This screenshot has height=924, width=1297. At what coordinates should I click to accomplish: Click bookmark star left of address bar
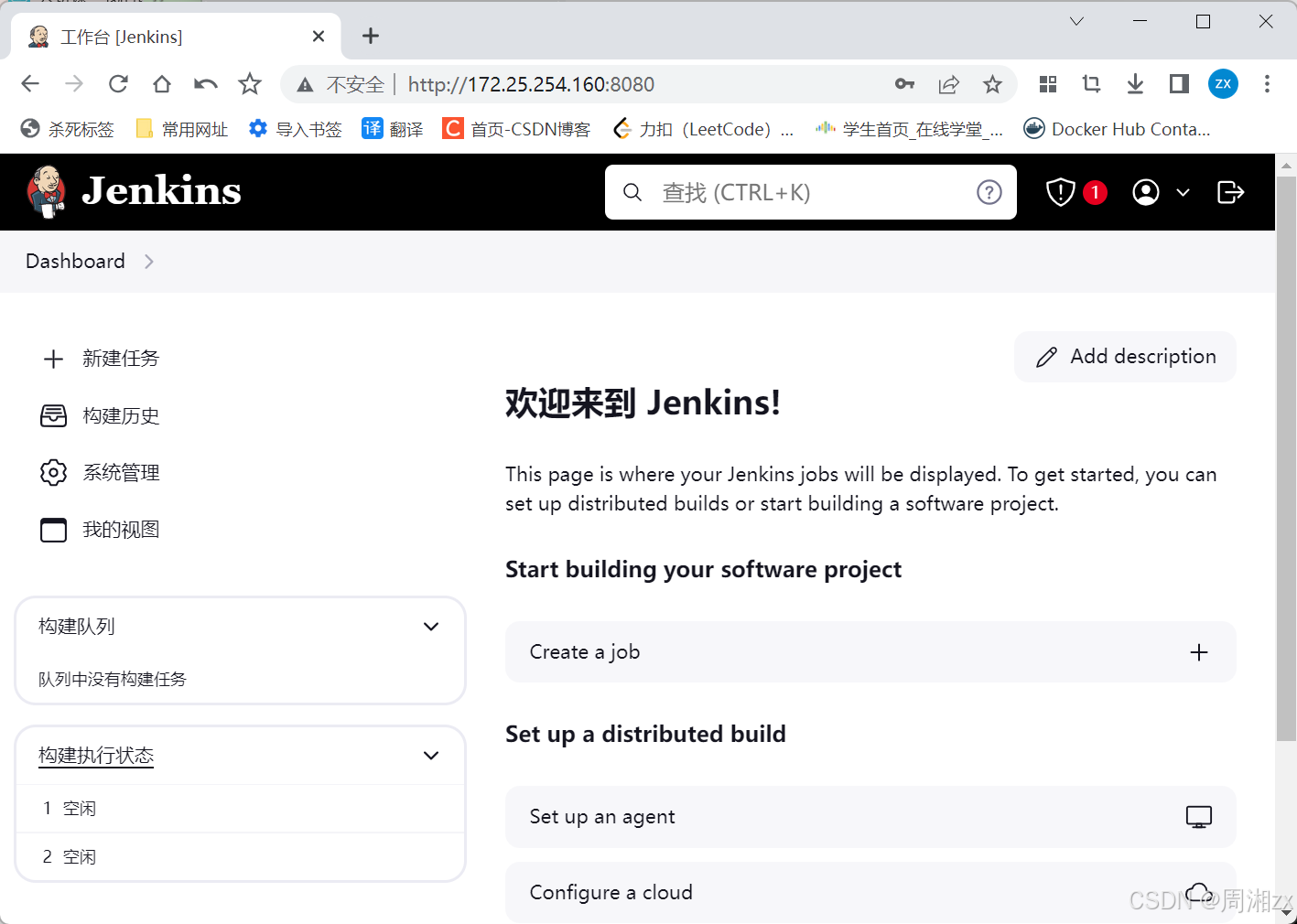pyautogui.click(x=250, y=84)
